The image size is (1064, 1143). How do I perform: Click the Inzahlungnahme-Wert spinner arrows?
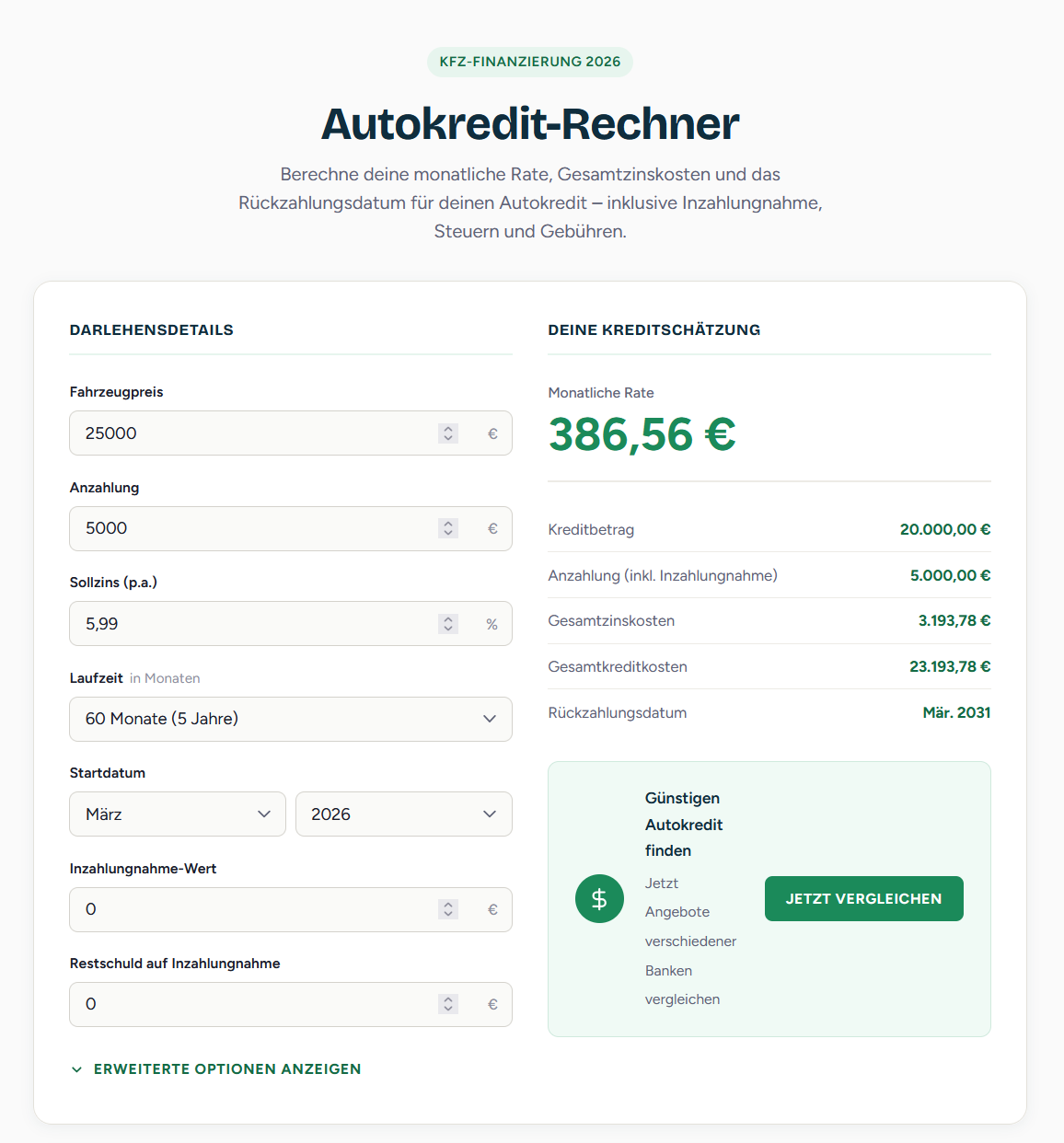pyautogui.click(x=448, y=909)
